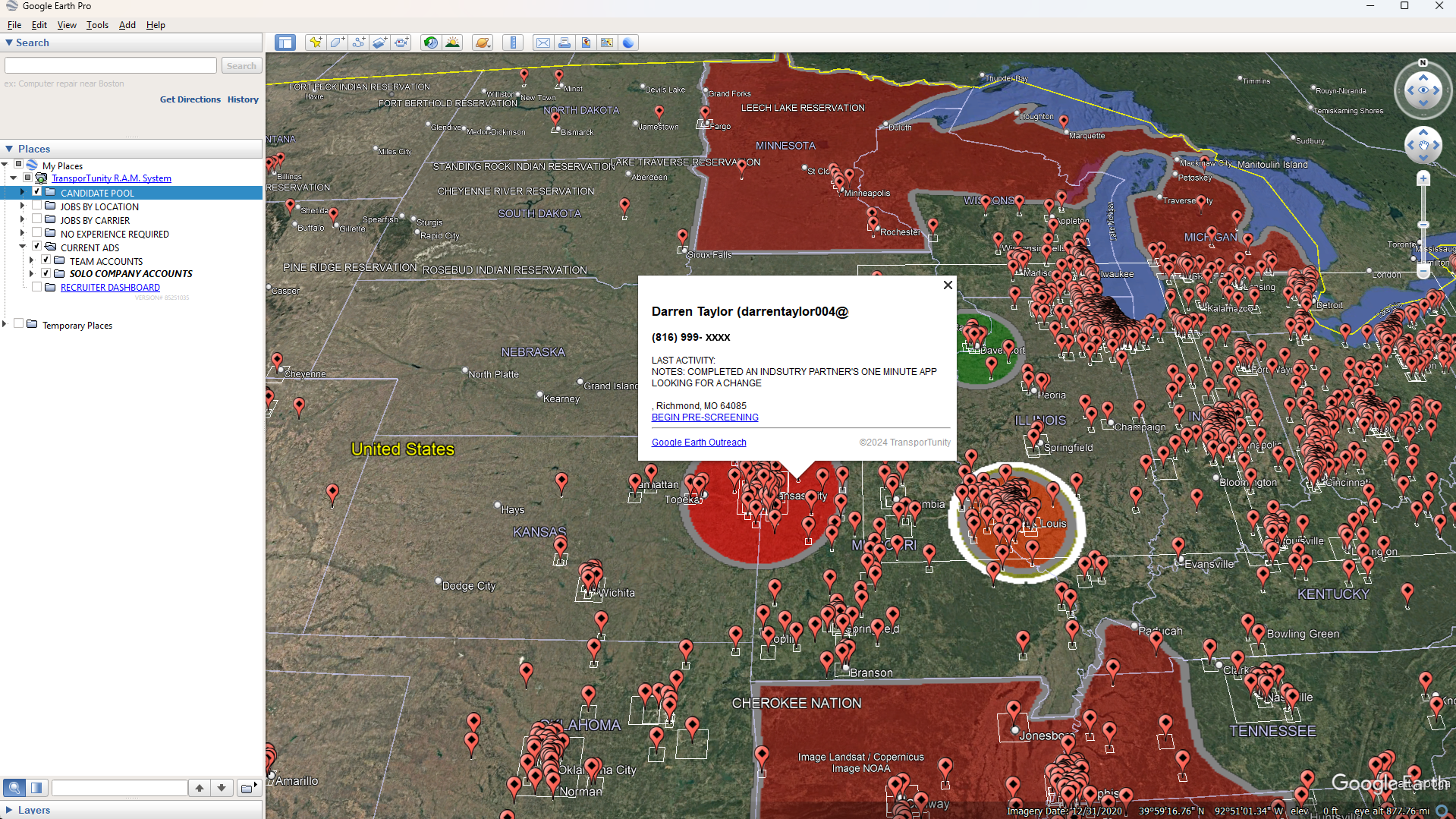Add a new placemark
1456x819 pixels.
point(315,43)
